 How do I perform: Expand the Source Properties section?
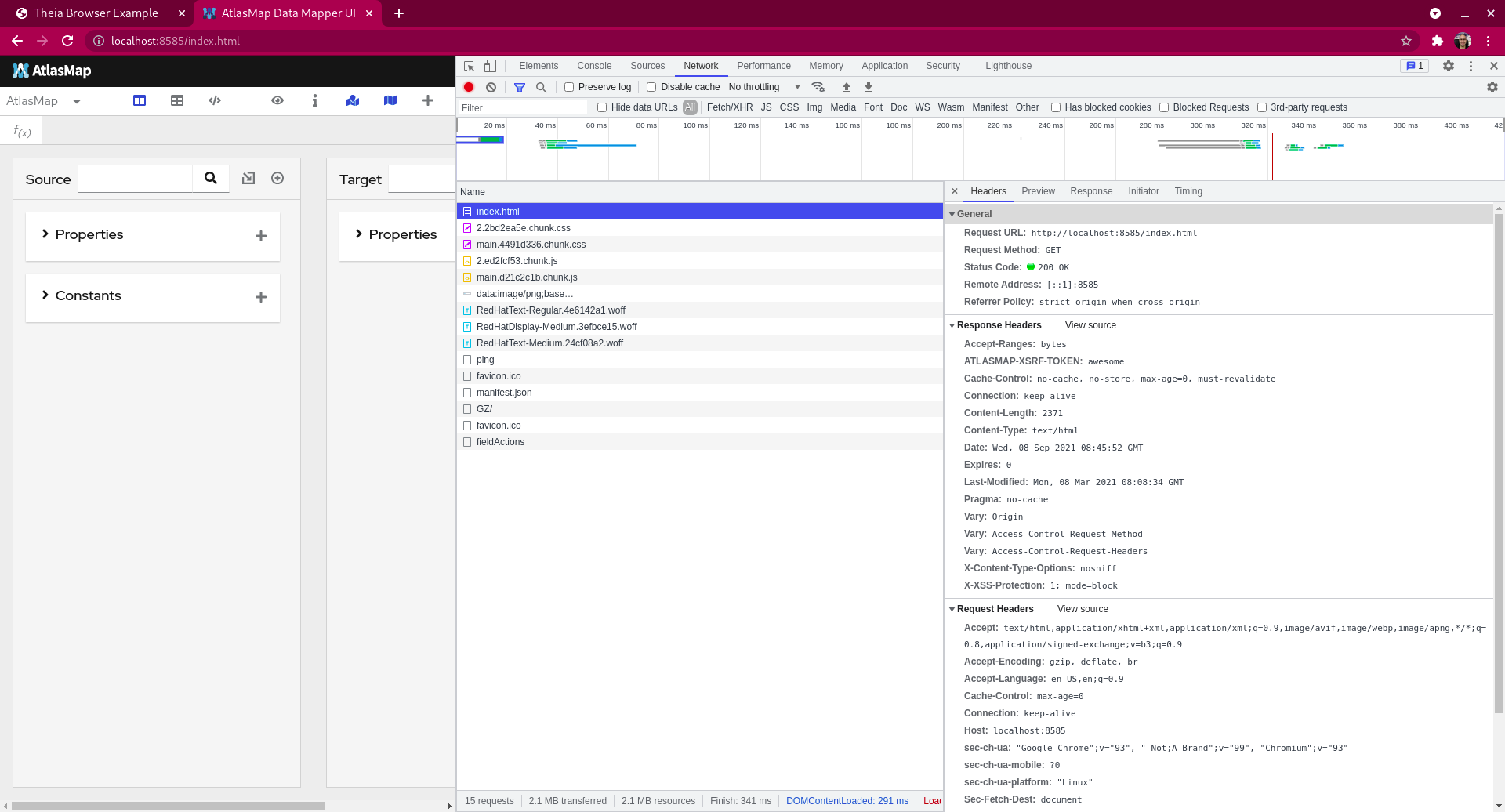(45, 234)
